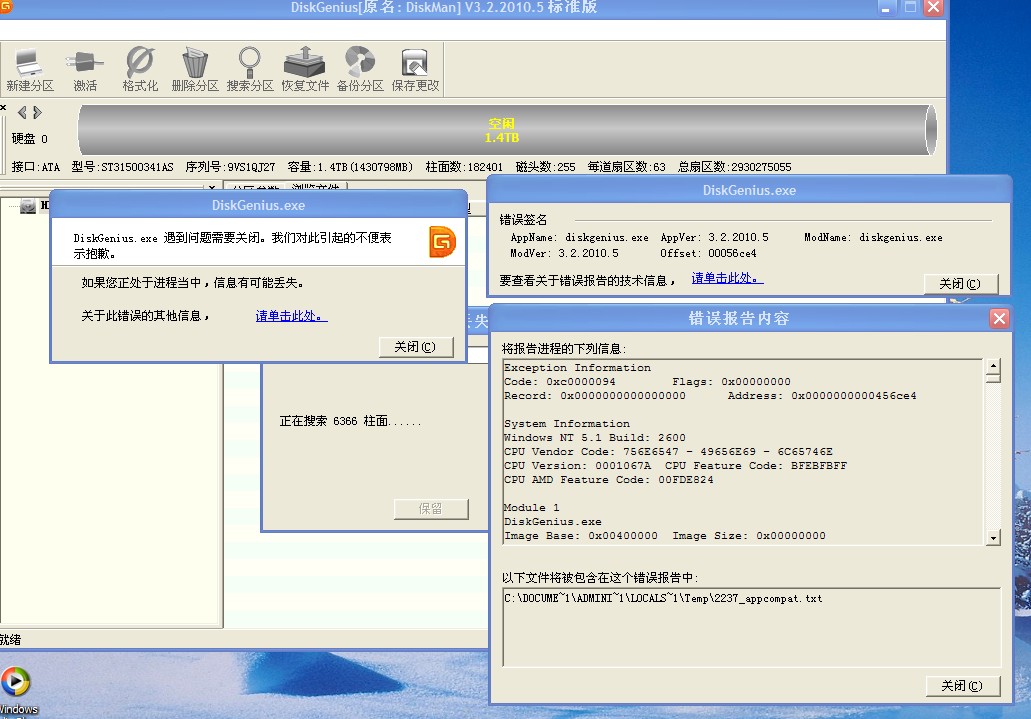Viewport: 1031px width, 719px height.
Task: Click the 激活 (activate) toolbar icon
Action: pos(85,70)
